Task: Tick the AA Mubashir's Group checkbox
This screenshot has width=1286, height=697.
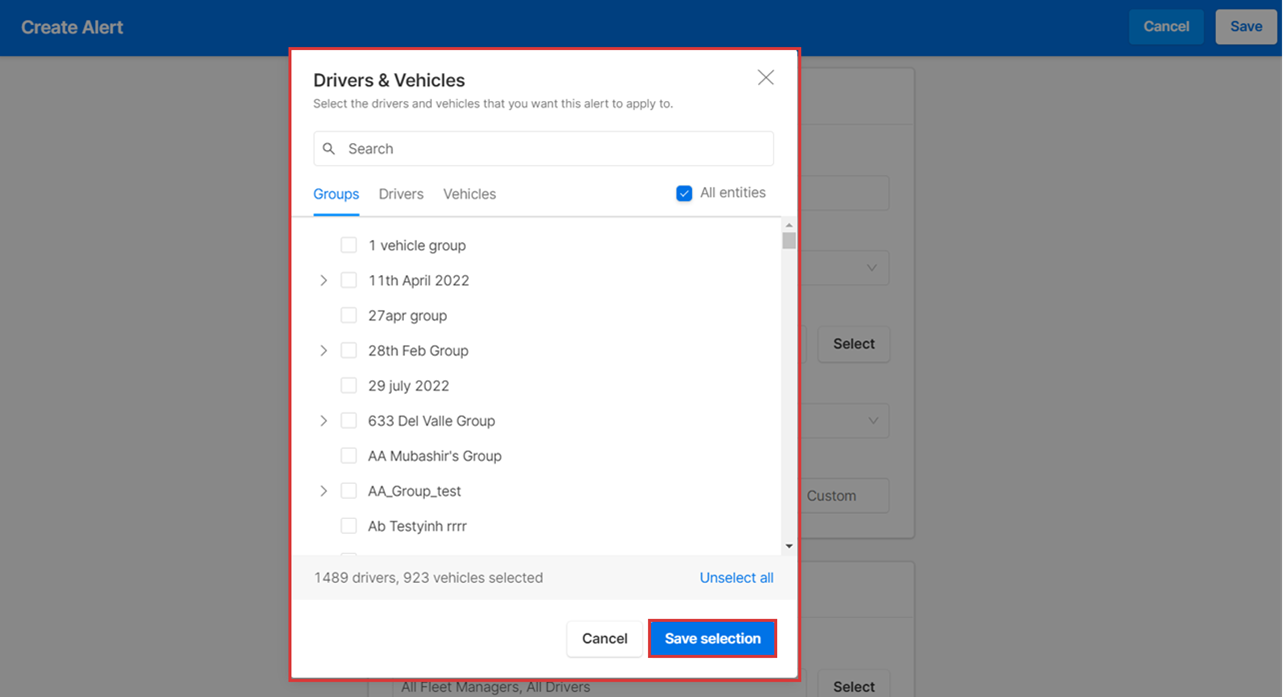Action: [x=348, y=456]
